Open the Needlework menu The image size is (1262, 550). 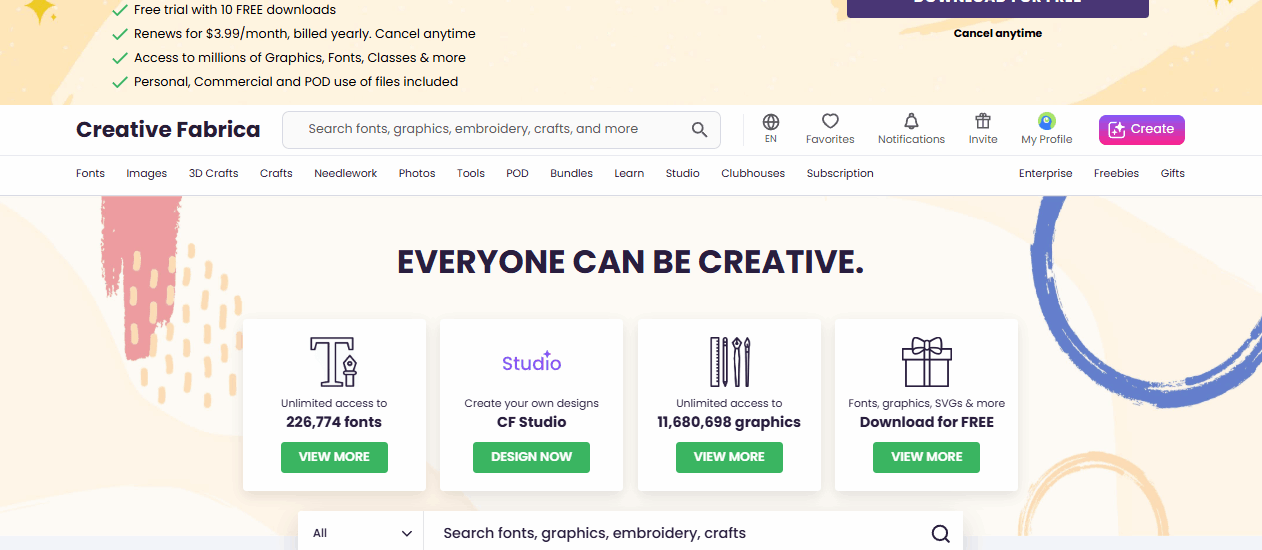pyautogui.click(x=346, y=173)
